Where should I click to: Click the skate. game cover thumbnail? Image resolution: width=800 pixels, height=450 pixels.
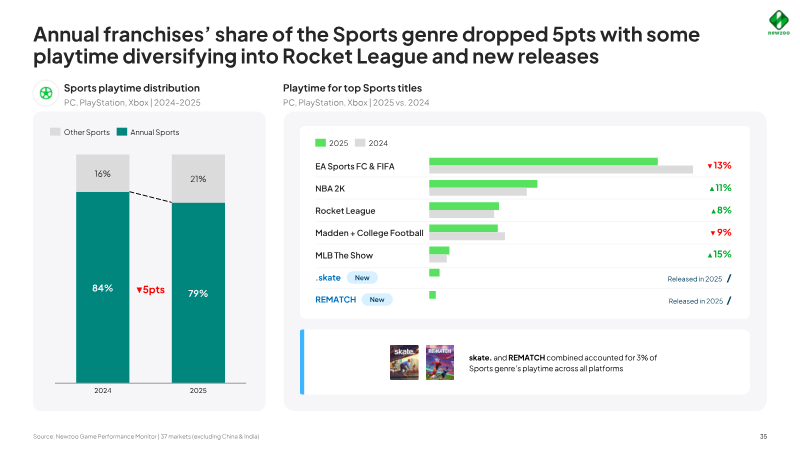pos(404,362)
